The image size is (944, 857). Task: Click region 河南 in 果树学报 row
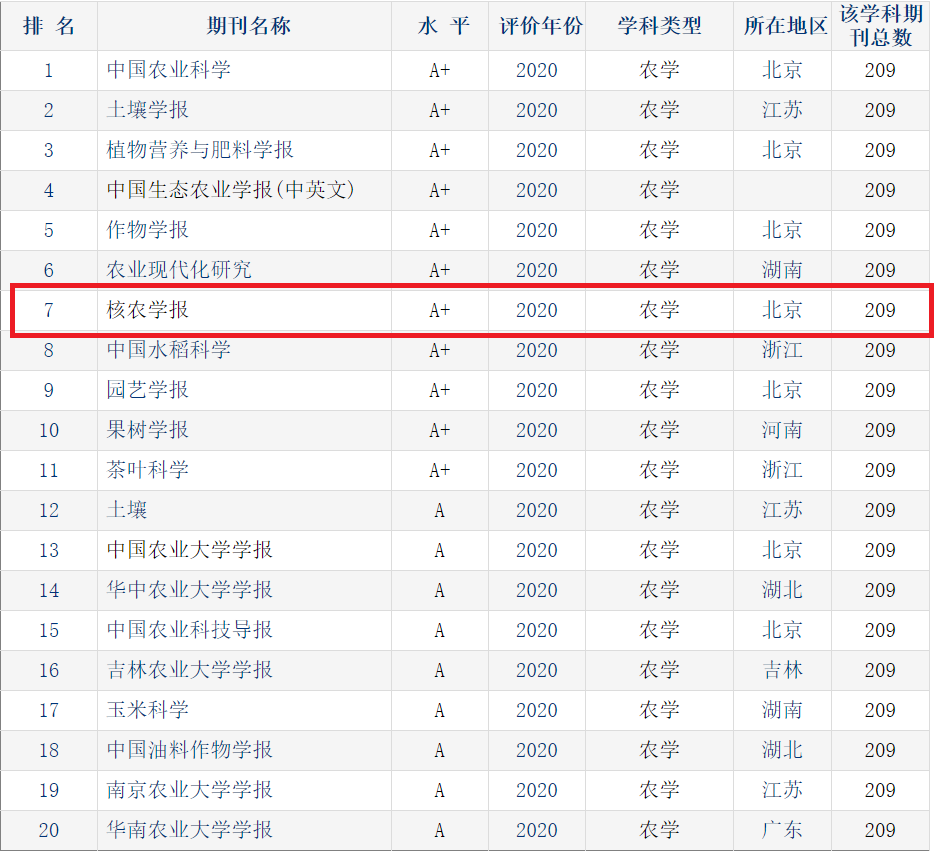coord(782,430)
